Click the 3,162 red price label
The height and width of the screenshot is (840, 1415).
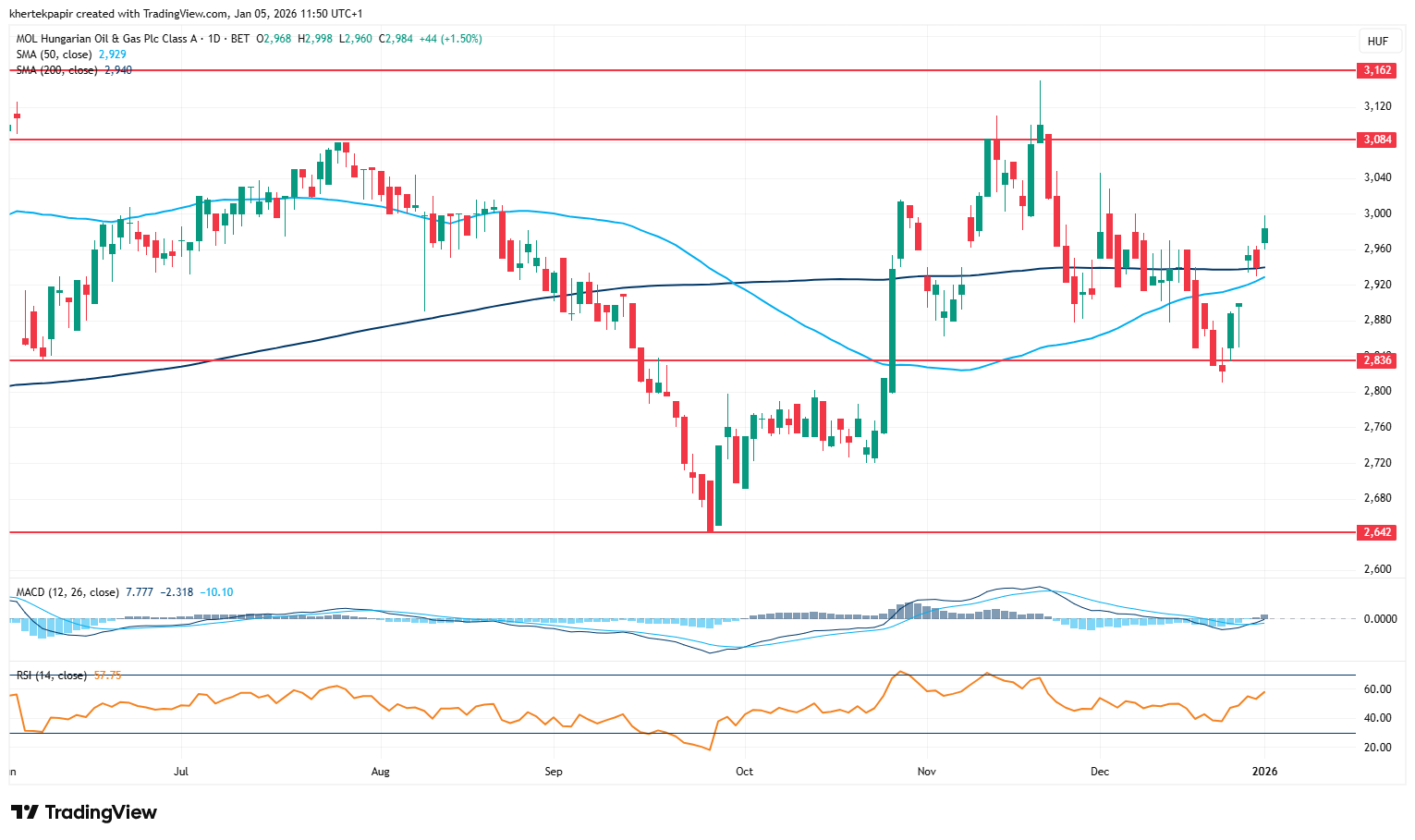1376,70
